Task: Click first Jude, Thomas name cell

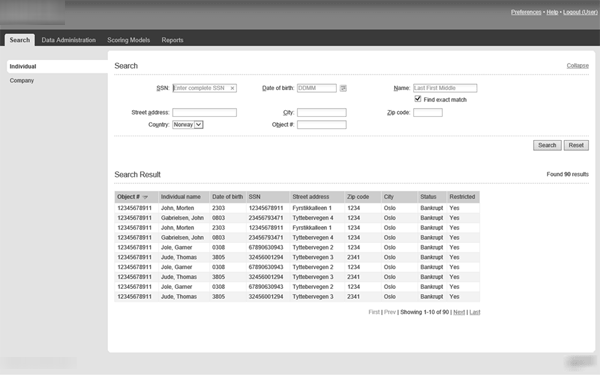Action: point(179,258)
